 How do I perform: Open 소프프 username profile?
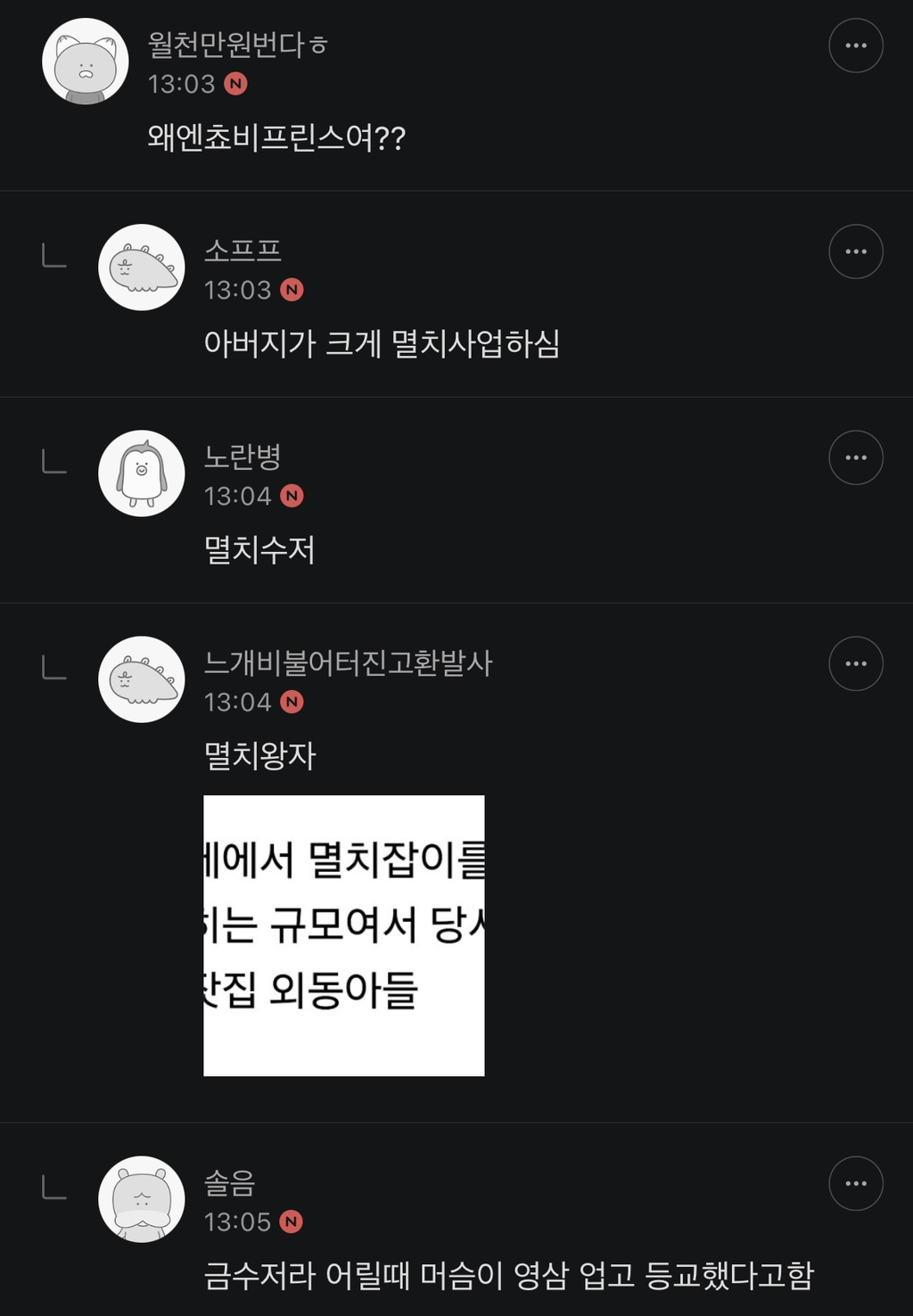coord(243,251)
